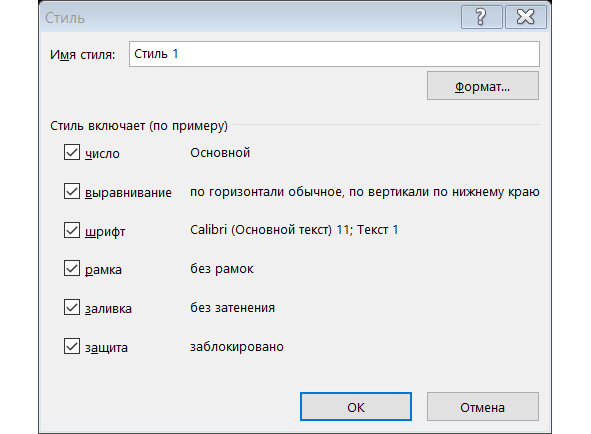Click the Calibri font description text
591x434 pixels.
click(294, 230)
